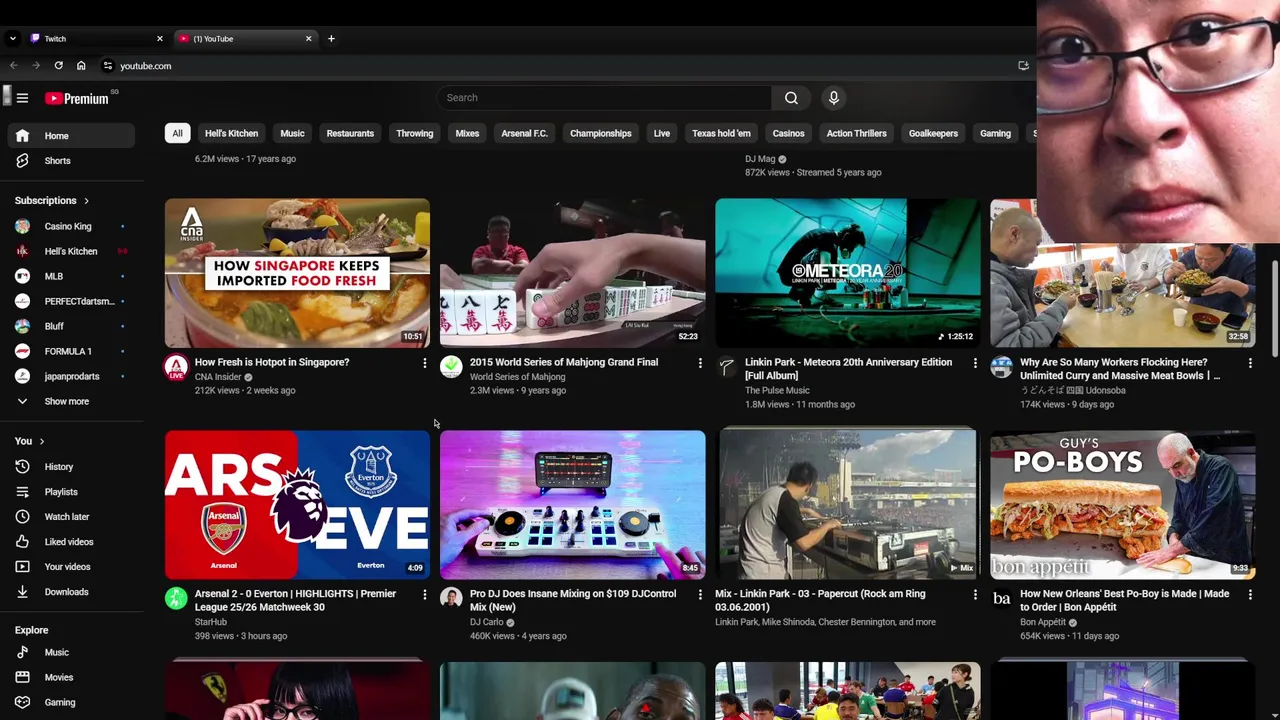Open FORMULA 1 channel subscription
Viewport: 1280px width, 720px height.
point(70,351)
